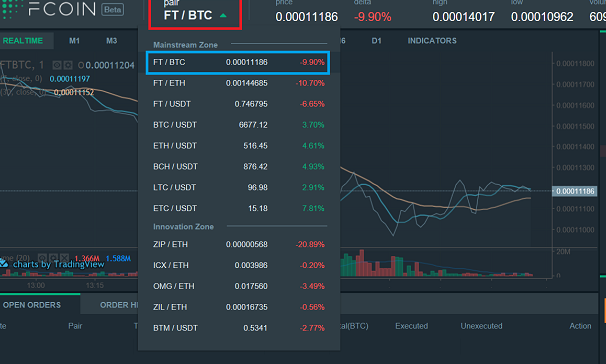Viewport: 606px width, 364px height.
Task: Click the Beta badge
Action: (113, 9)
